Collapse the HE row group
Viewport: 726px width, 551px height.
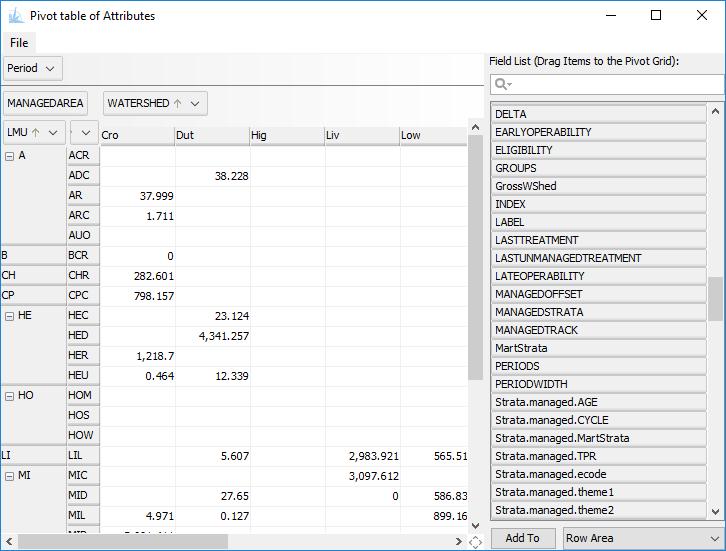tap(9, 316)
